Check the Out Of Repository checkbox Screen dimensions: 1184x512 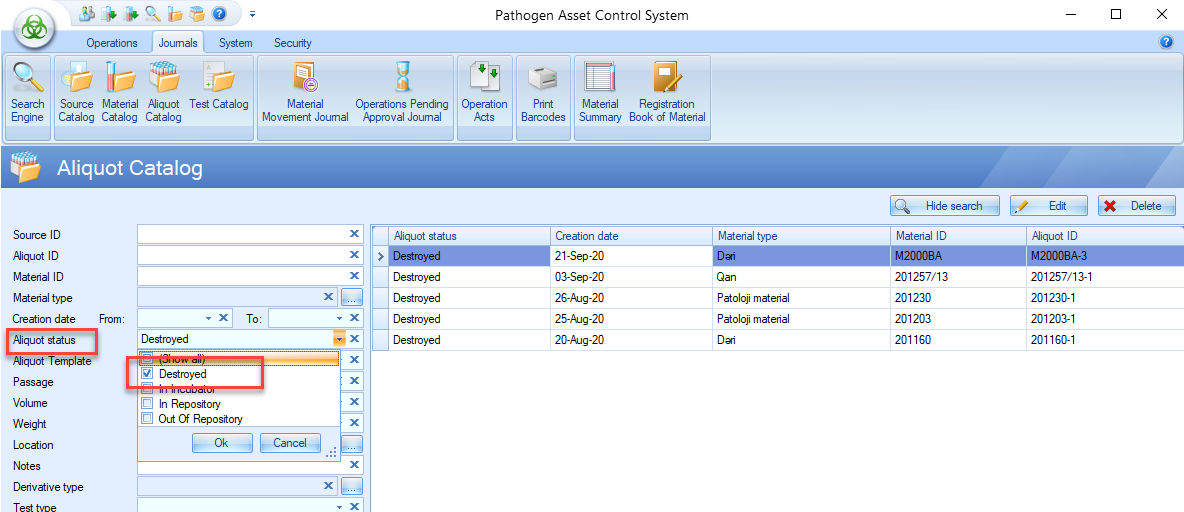(147, 419)
